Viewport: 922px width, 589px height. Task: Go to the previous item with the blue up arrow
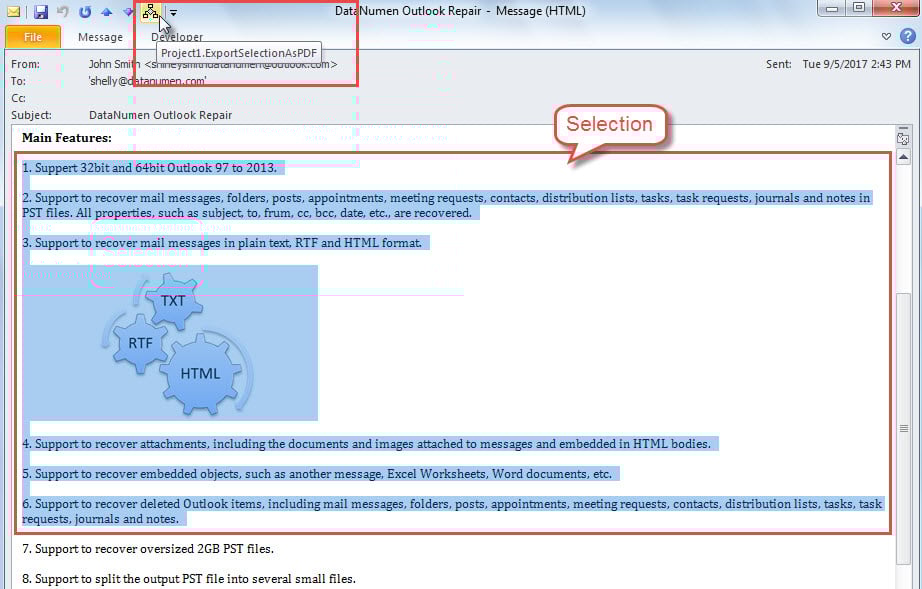click(106, 11)
